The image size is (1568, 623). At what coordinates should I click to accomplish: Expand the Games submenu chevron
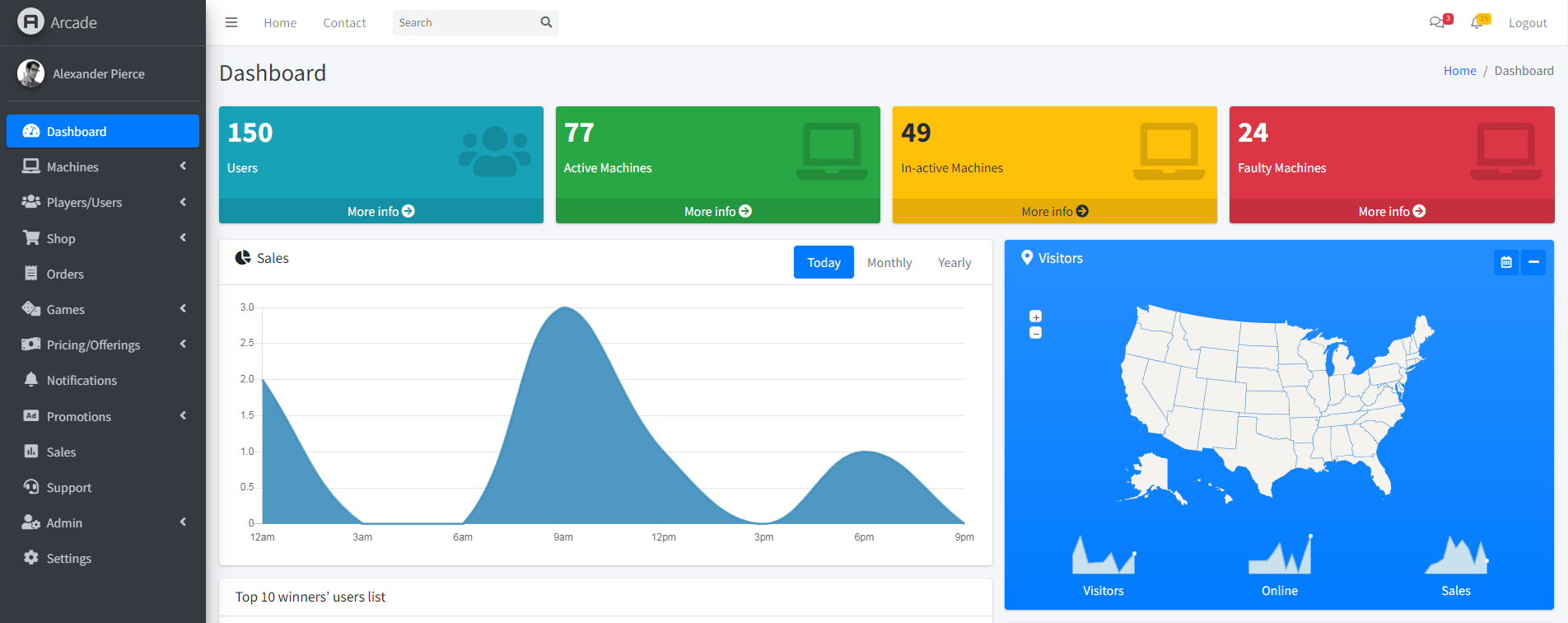(x=183, y=309)
